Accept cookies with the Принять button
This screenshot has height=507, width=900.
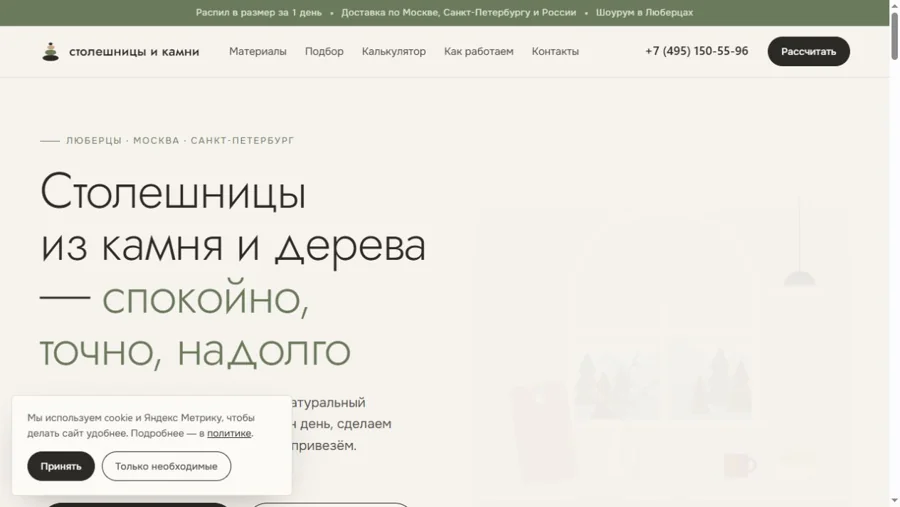click(61, 466)
